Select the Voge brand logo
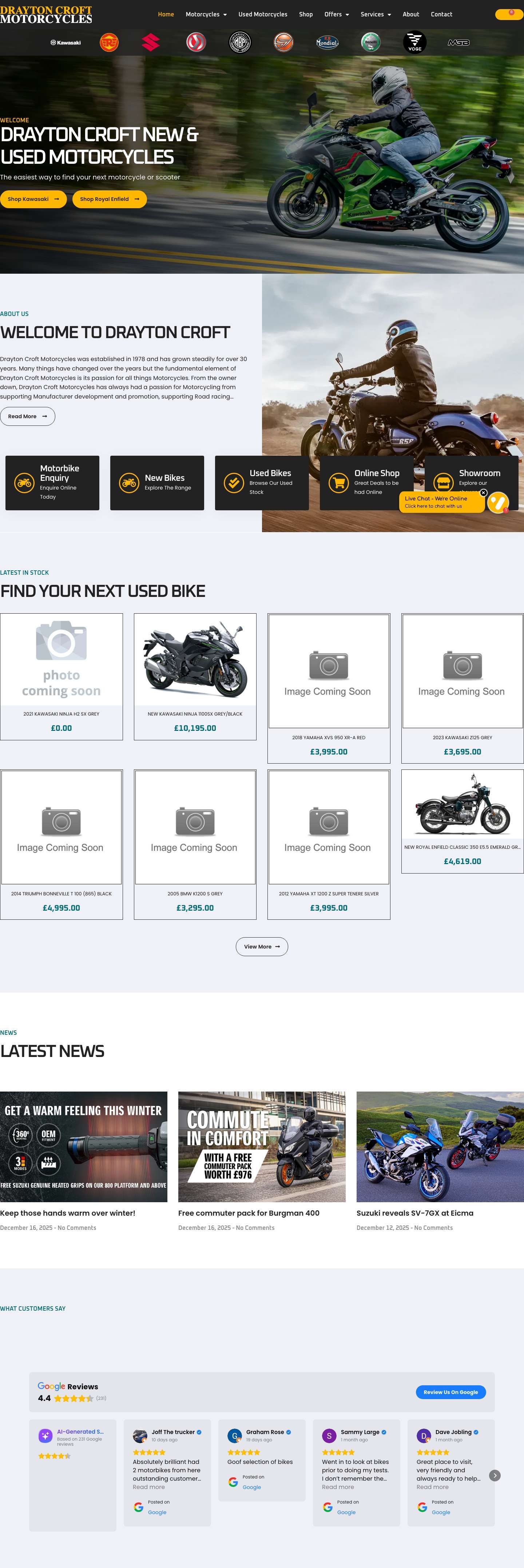 [x=414, y=43]
